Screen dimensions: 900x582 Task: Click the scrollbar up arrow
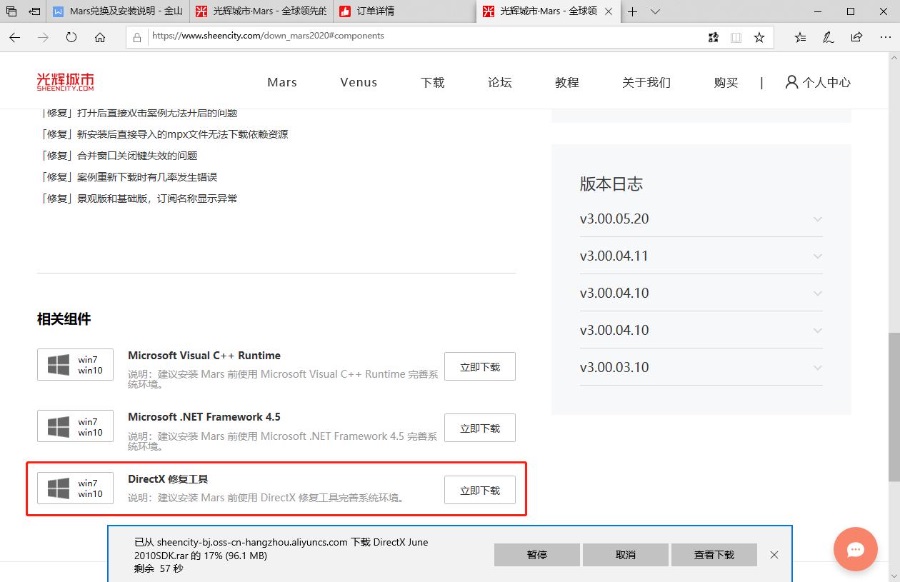tap(894, 58)
